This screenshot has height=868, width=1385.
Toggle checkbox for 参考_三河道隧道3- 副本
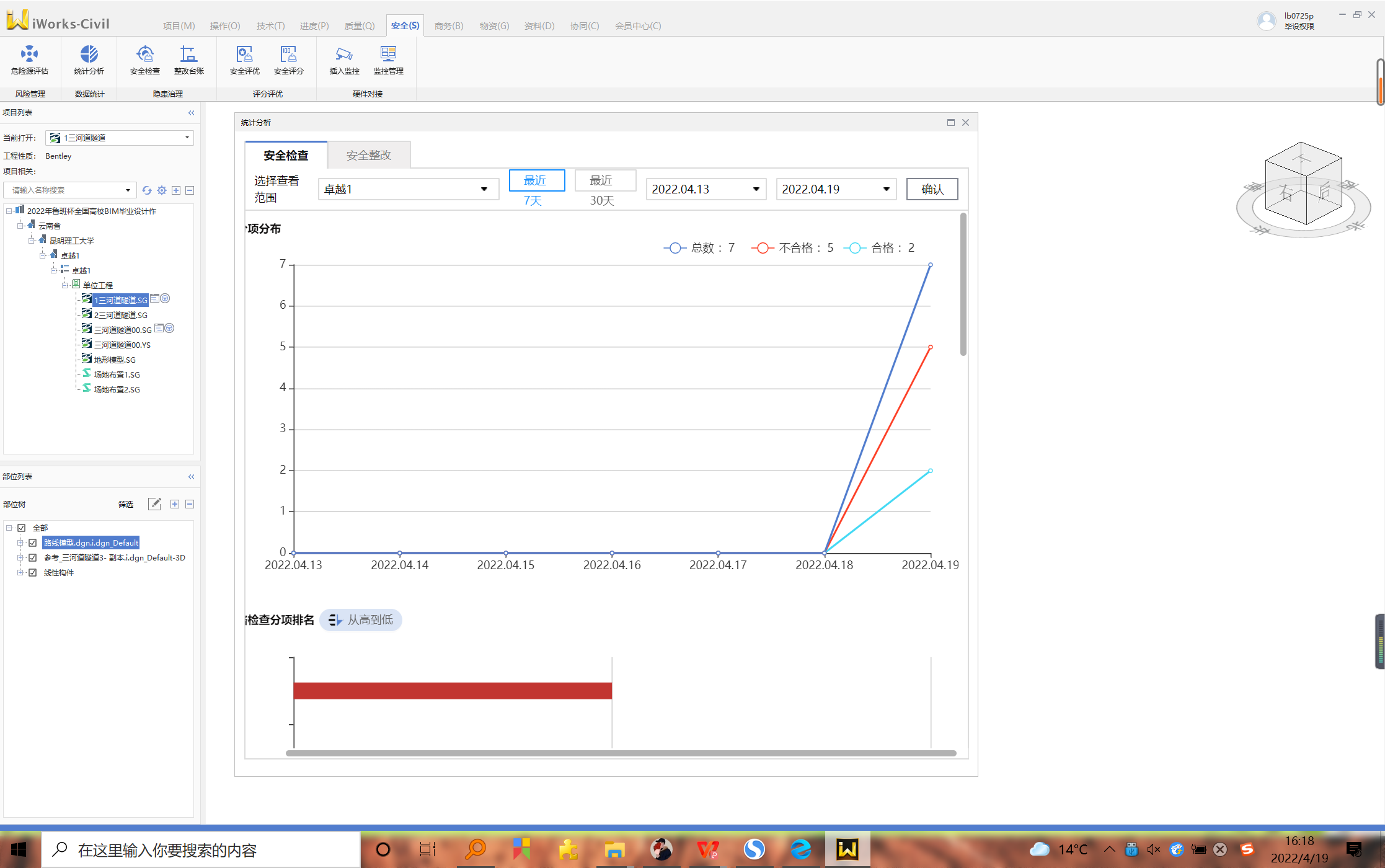(33, 557)
